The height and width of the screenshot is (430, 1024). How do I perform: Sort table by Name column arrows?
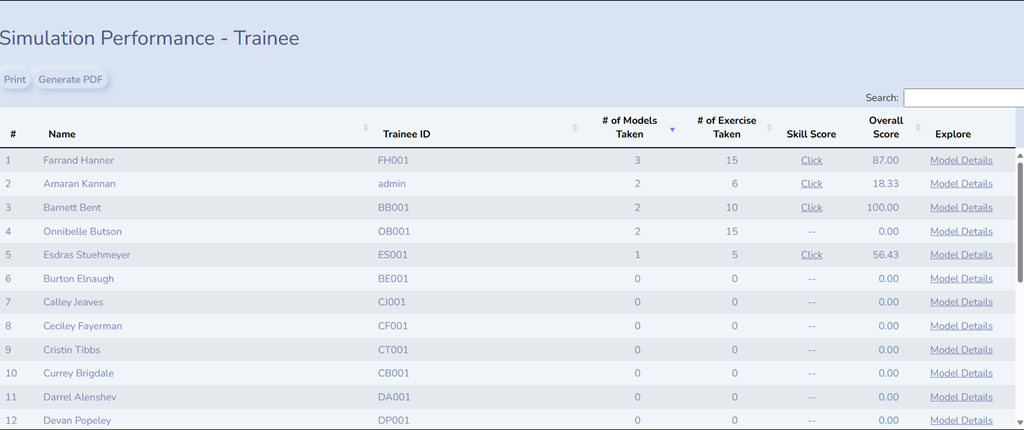pos(366,127)
